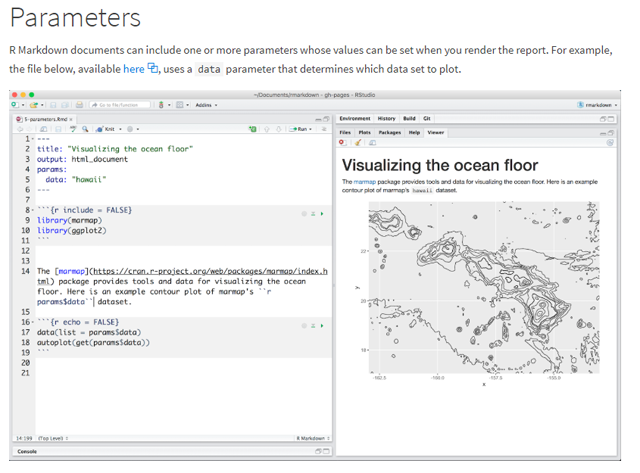This screenshot has width=640, height=473.
Task: Click the Run button
Action: pos(300,129)
